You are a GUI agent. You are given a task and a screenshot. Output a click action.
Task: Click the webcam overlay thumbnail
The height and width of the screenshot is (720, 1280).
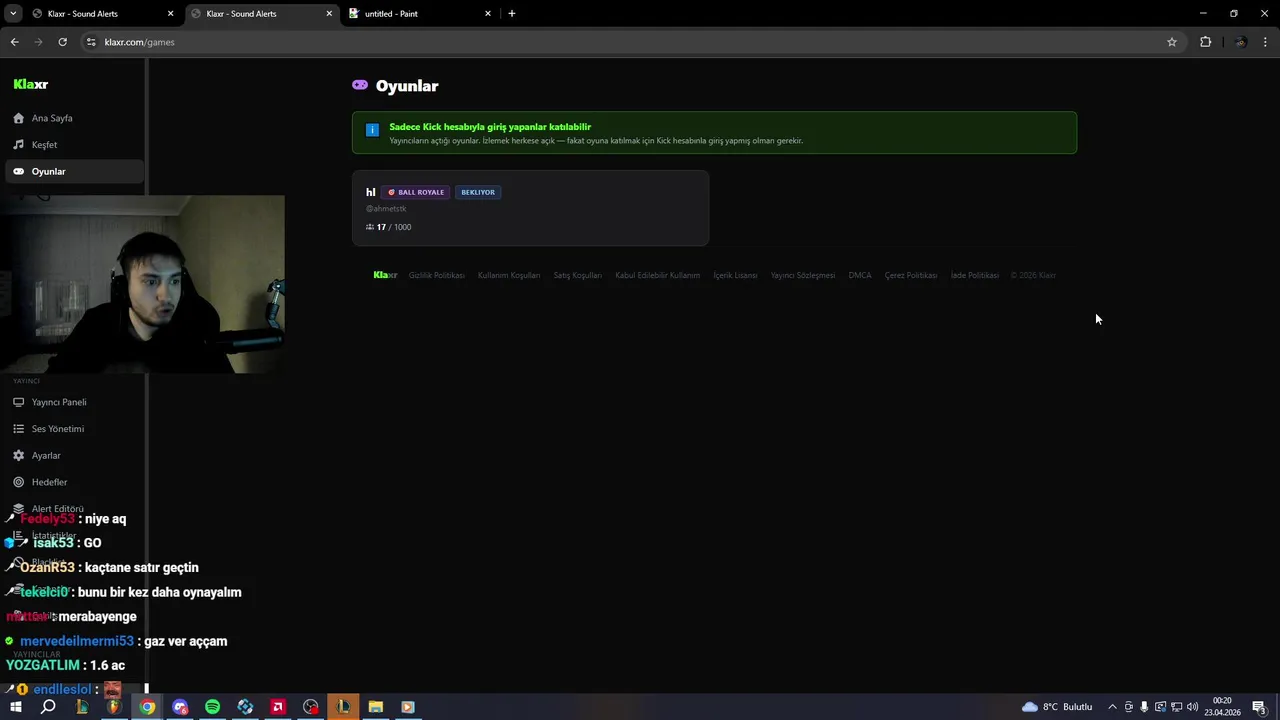142,284
